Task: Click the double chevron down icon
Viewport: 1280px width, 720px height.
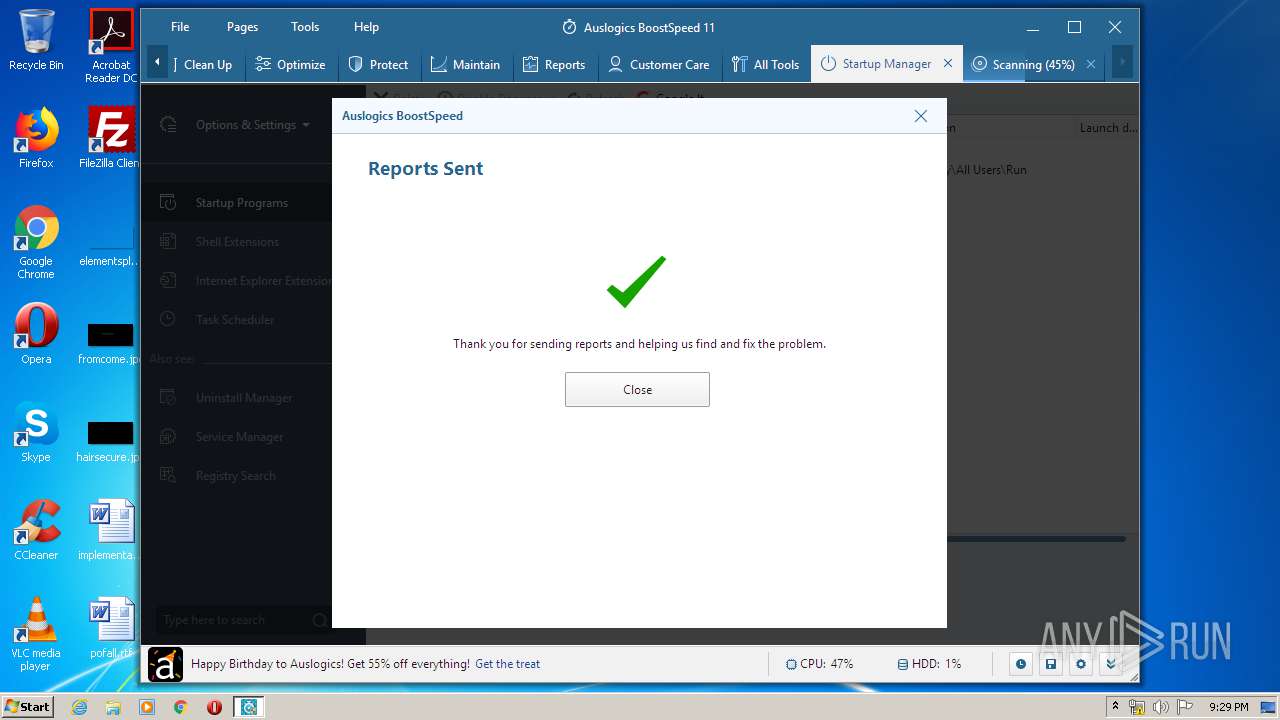Action: click(x=1110, y=664)
